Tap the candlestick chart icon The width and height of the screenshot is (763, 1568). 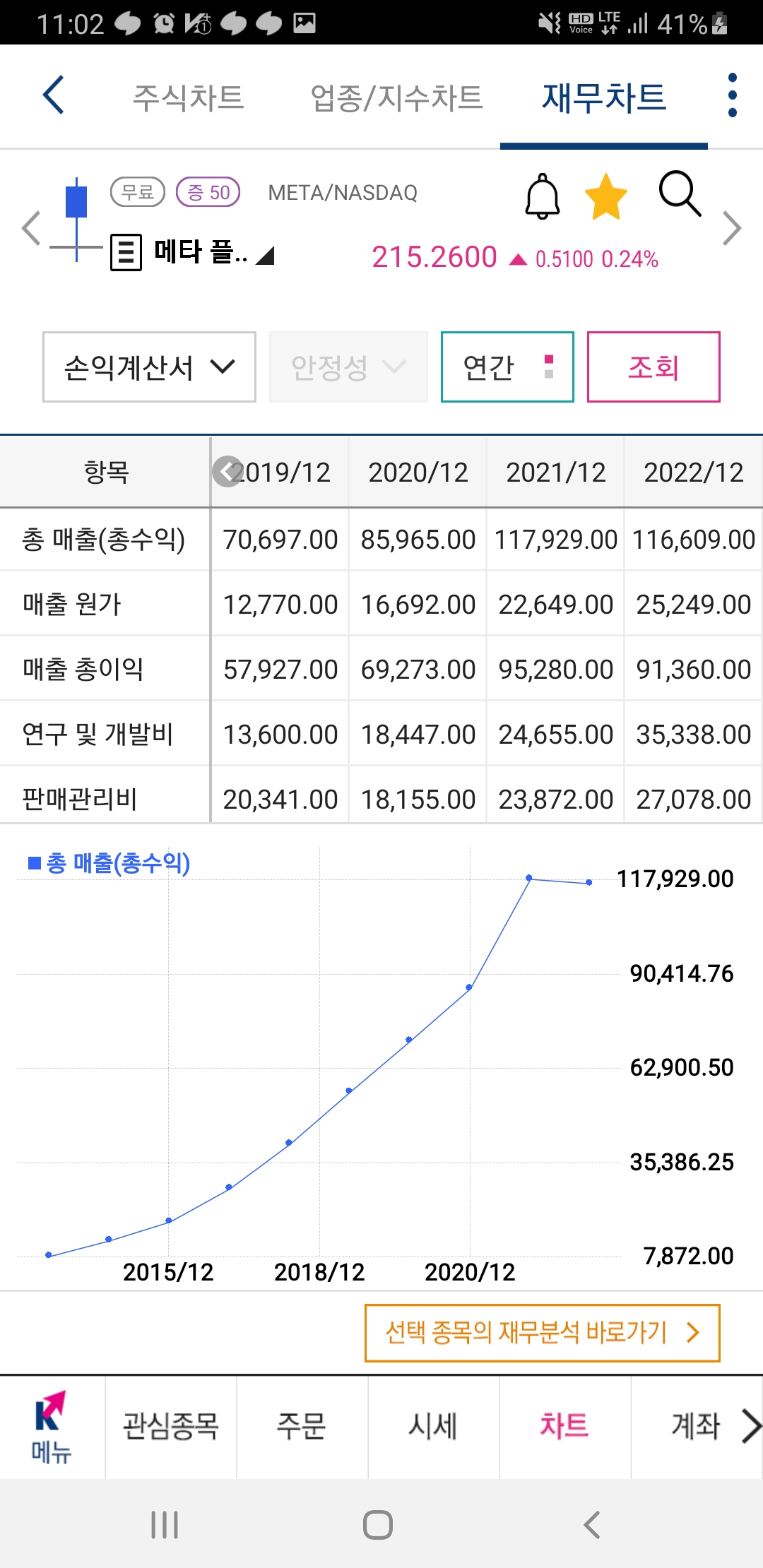coord(76,220)
